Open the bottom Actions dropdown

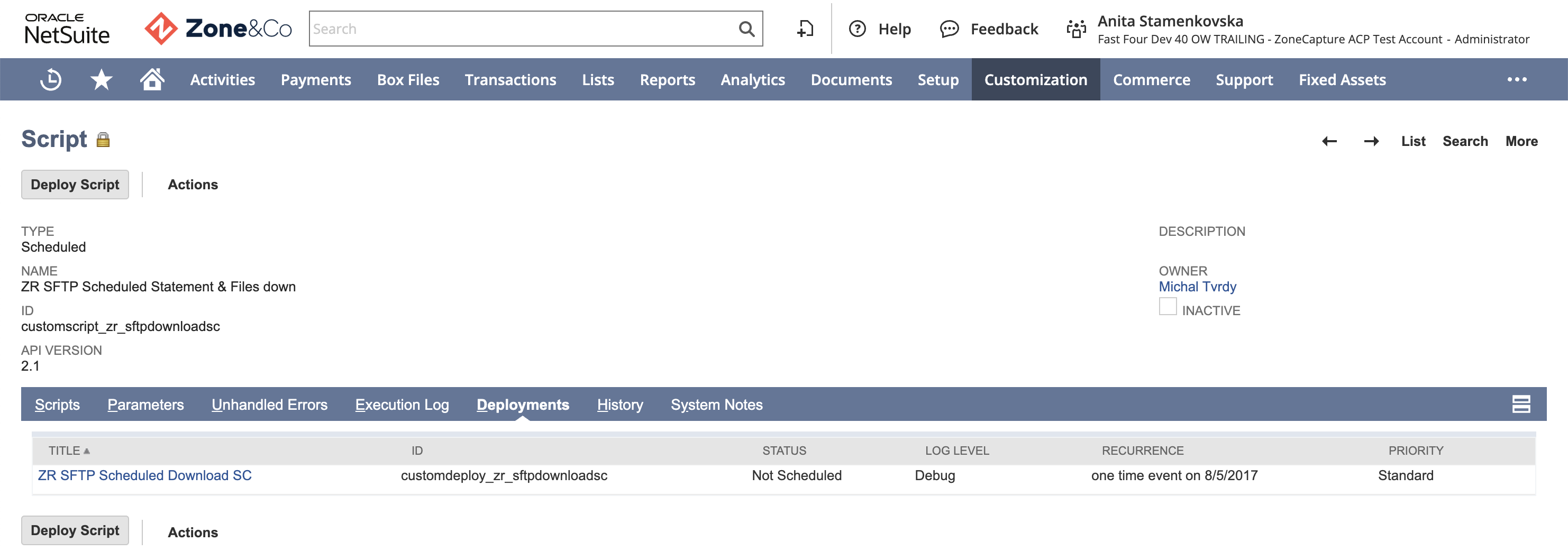193,532
